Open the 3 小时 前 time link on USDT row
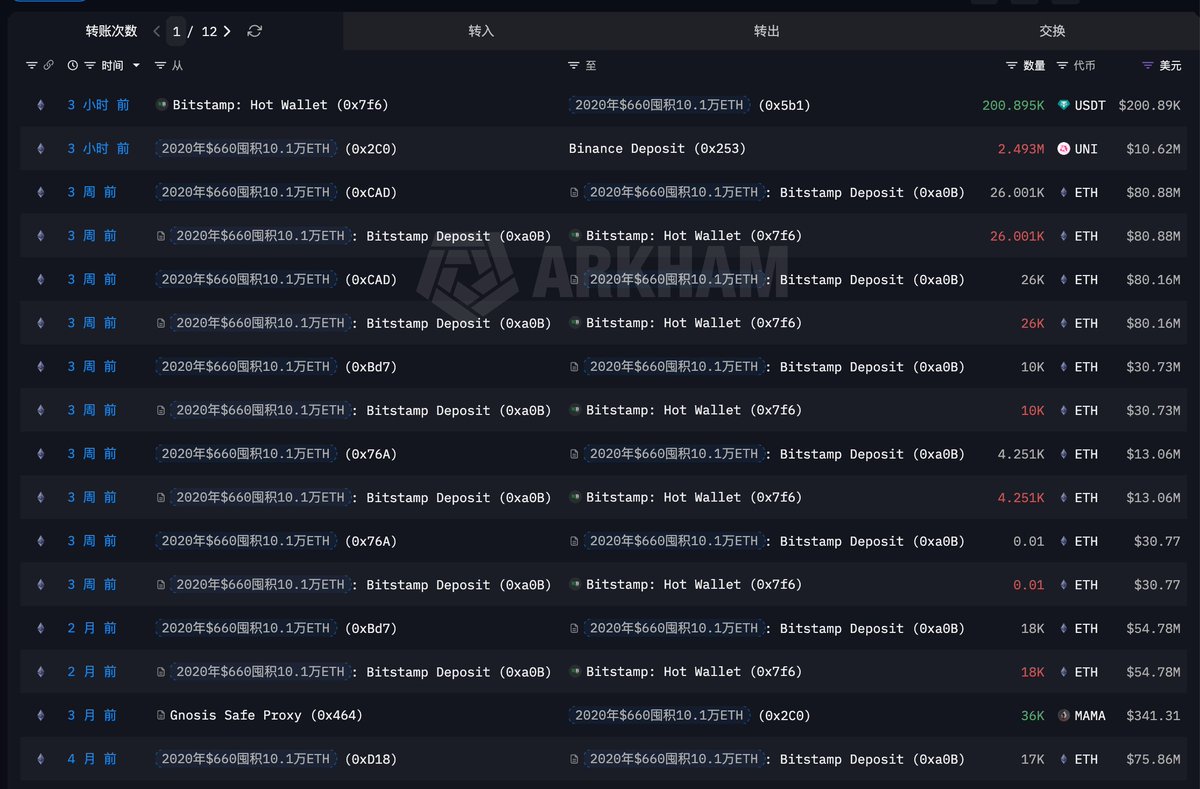Viewport: 1200px width, 789px height. tap(98, 105)
